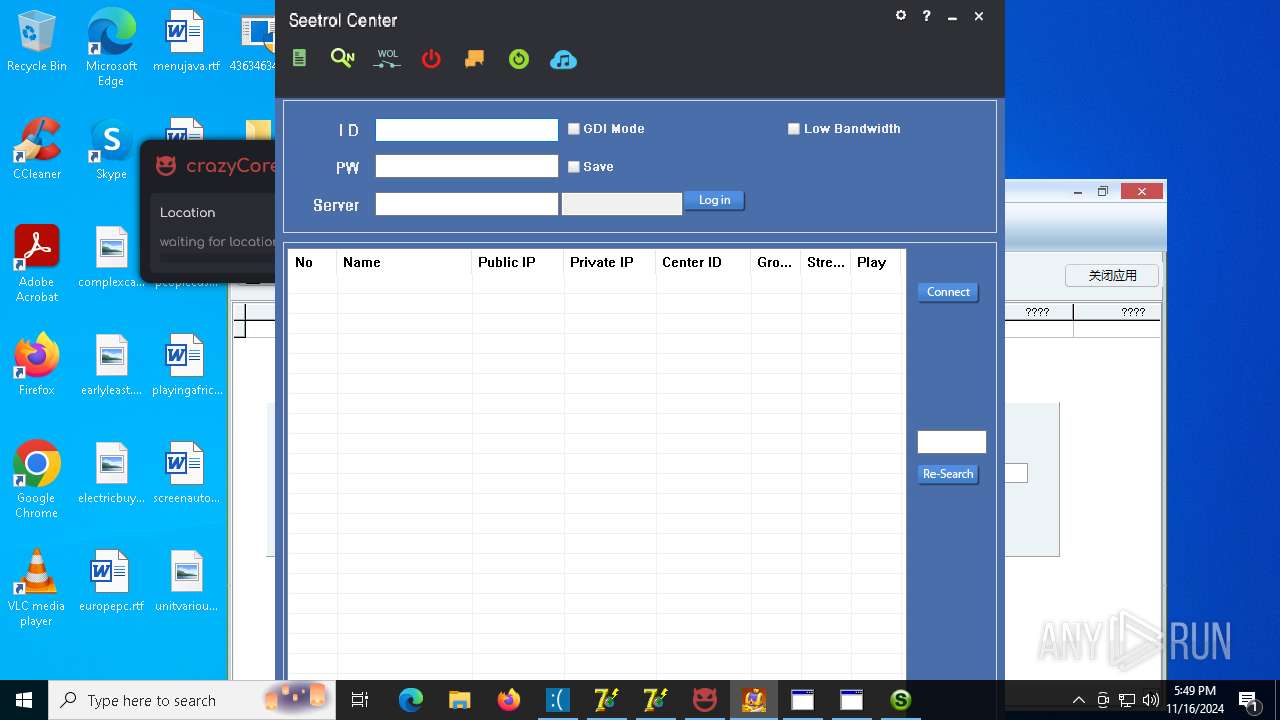This screenshot has width=1280, height=720.
Task: Launch Firefox desktop shortcut
Action: [37, 365]
